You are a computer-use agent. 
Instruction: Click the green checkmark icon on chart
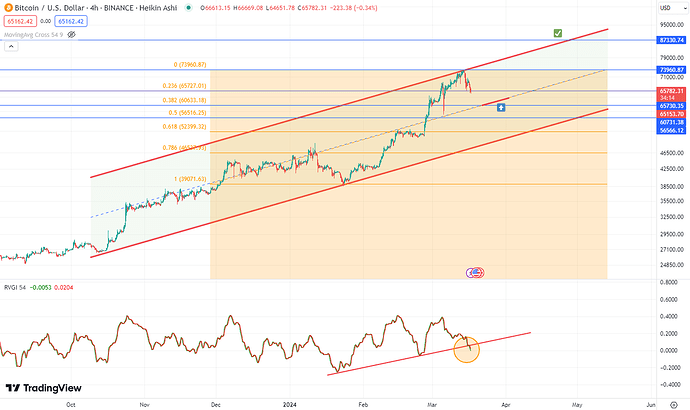pos(558,34)
